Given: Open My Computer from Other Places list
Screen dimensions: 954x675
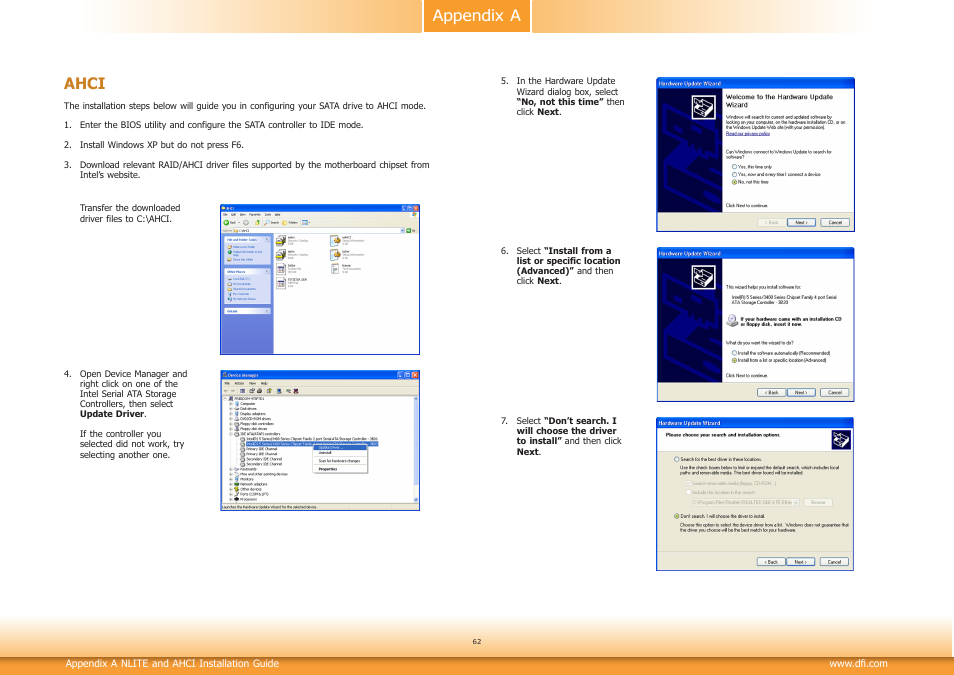Looking at the screenshot, I should 238,294.
